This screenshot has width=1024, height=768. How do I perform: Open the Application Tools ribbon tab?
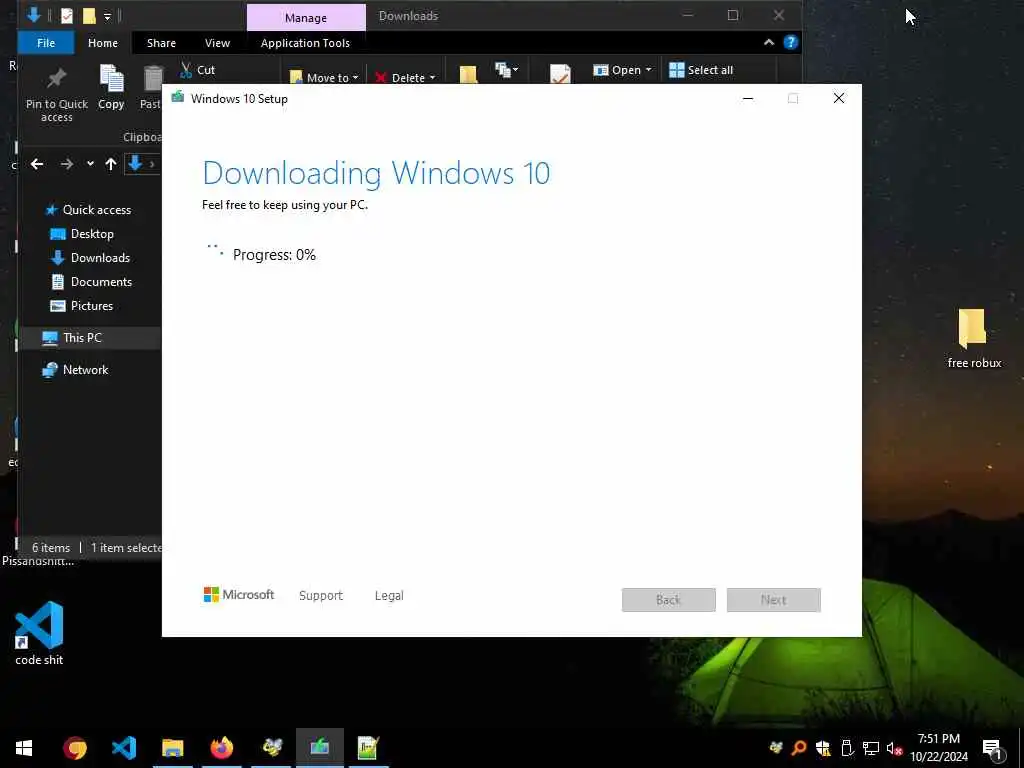[305, 42]
